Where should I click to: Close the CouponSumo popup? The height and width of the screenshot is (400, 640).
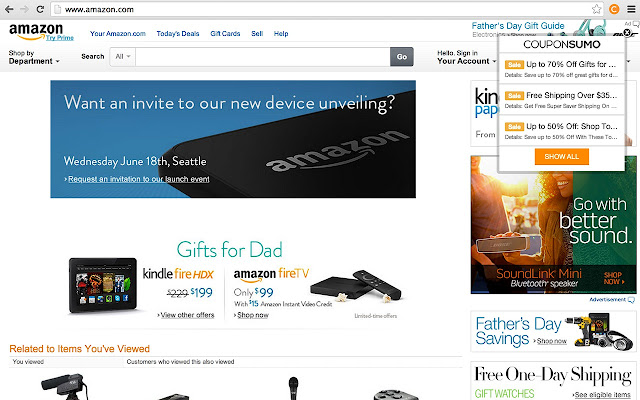pos(627,32)
